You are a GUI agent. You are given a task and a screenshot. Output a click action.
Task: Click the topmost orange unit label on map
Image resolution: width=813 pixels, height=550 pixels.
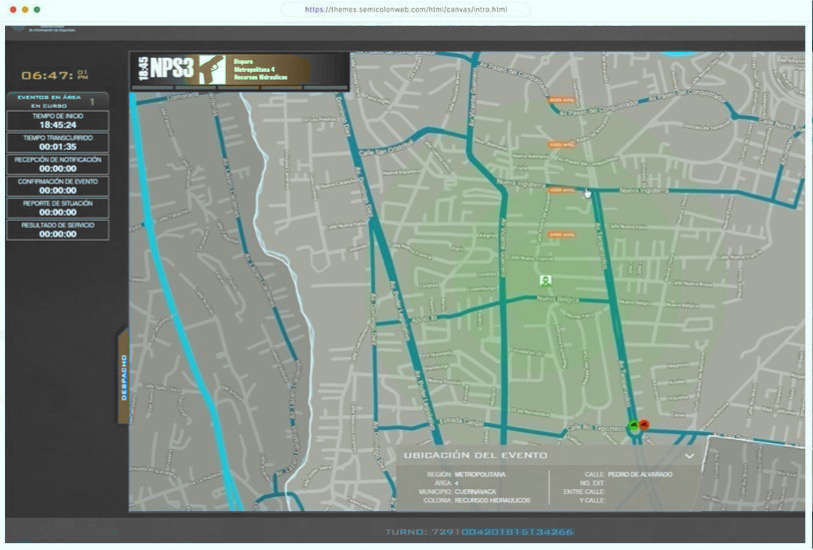560,100
